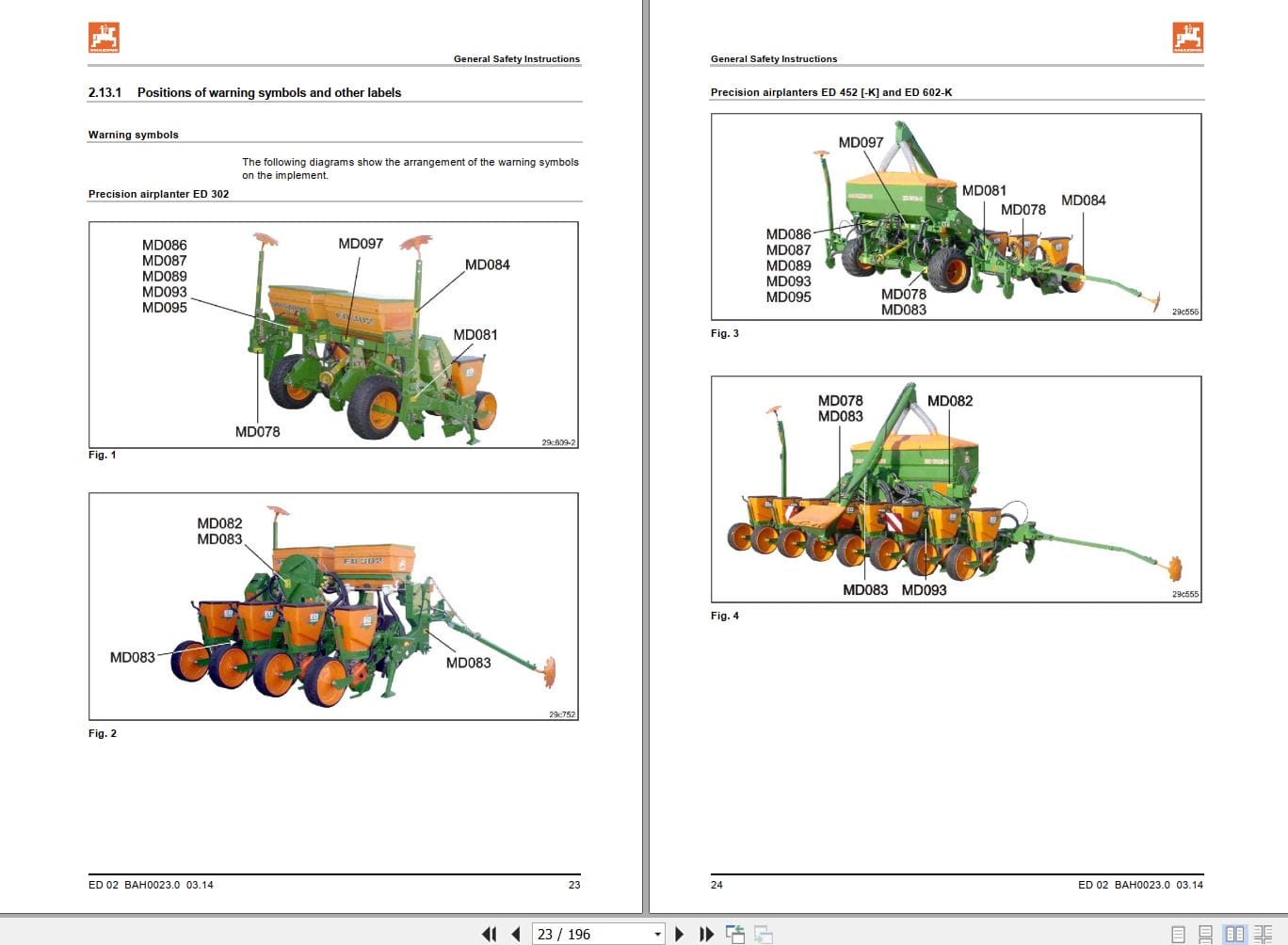The image size is (1288, 945).
Task: Click the Amazone logo on left page
Action: pos(104,38)
